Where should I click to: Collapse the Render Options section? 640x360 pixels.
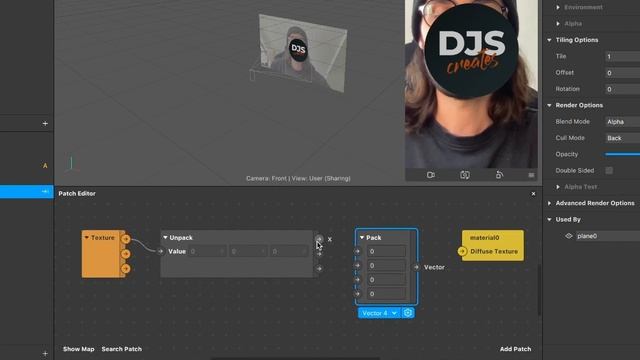pyautogui.click(x=549, y=105)
